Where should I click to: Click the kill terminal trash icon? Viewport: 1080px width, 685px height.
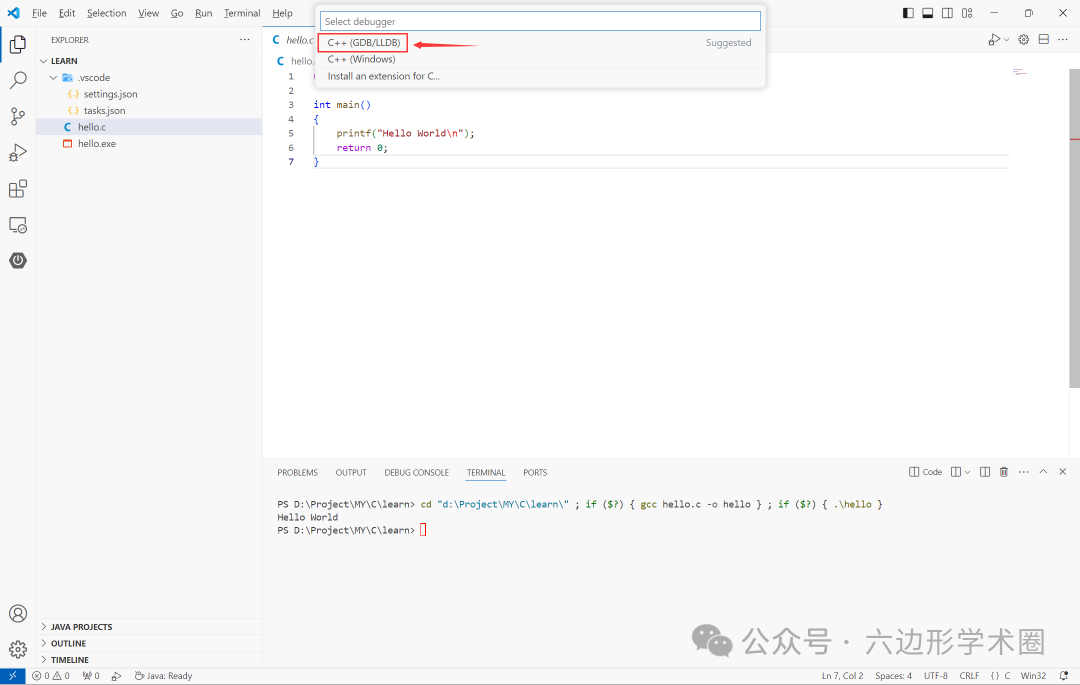click(x=1003, y=472)
